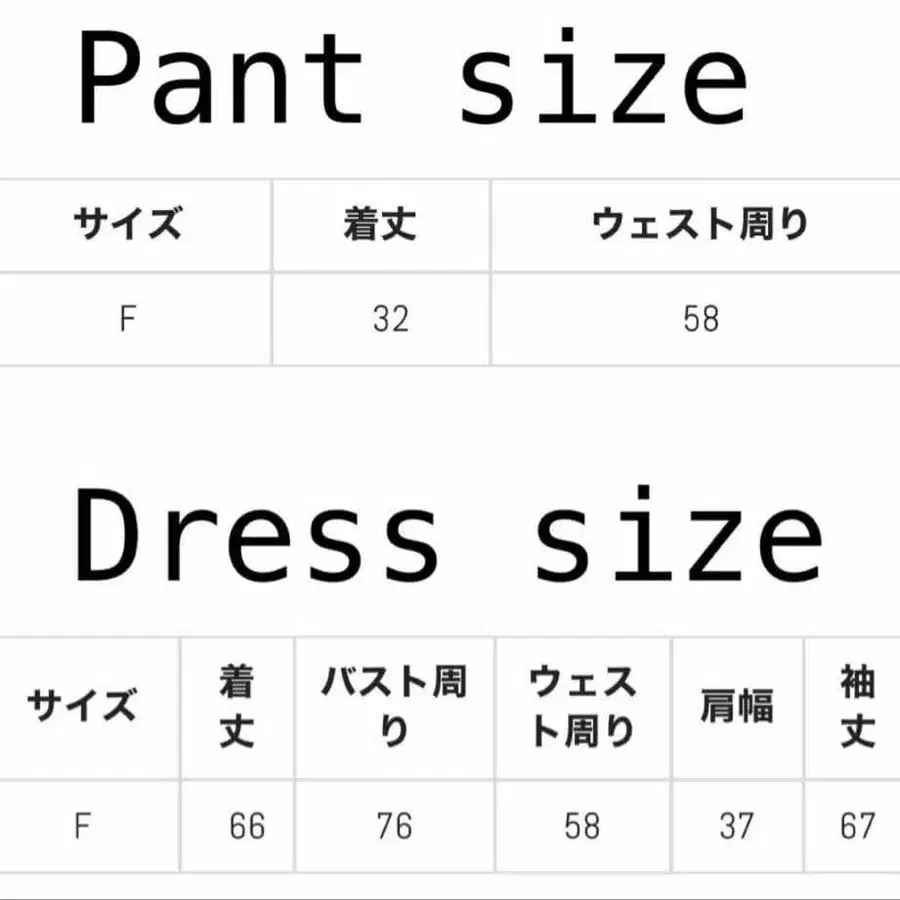900x900 pixels.
Task: Select the dress waist value 58
Action: [x=582, y=827]
